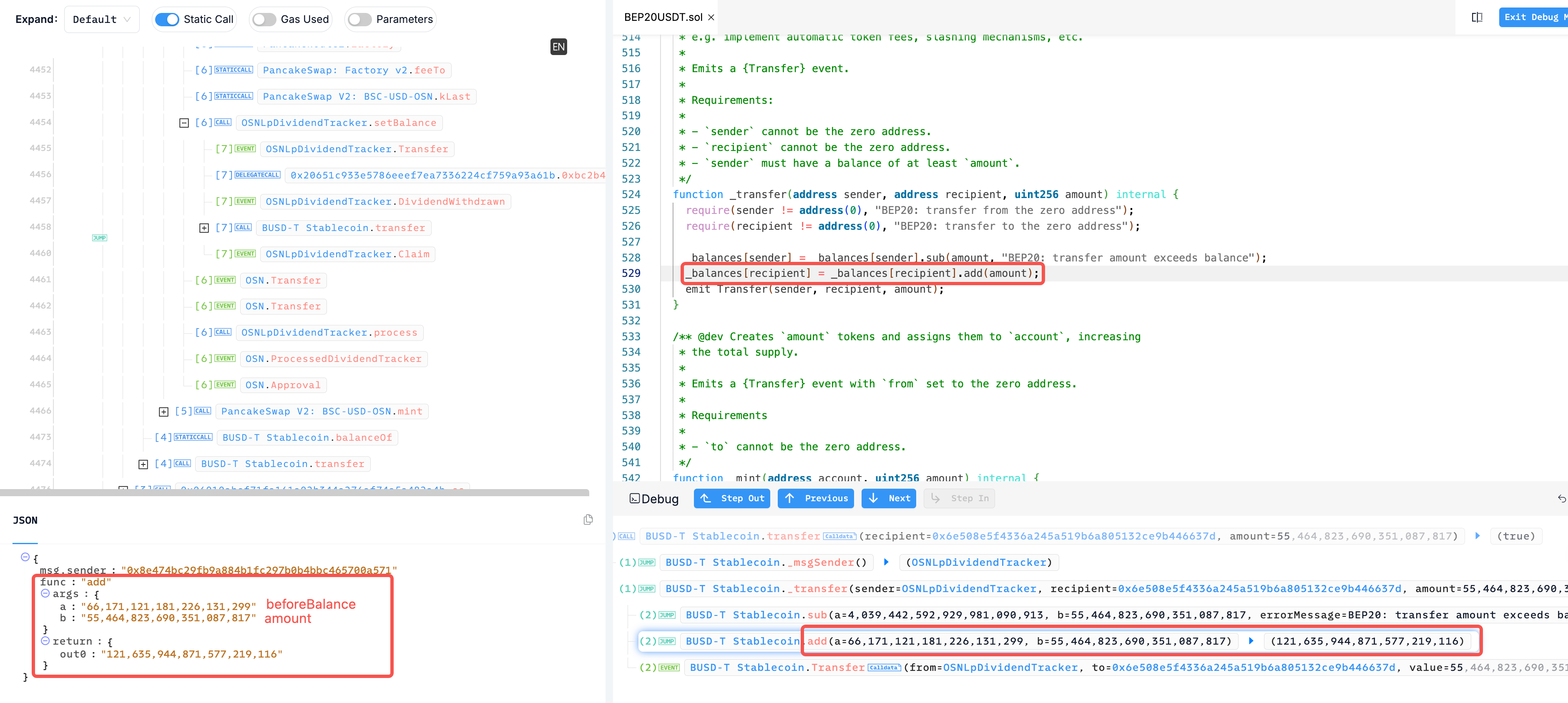Expand the PancakeSwap V2 BSC-USD-OSN.mint call

[x=163, y=412]
